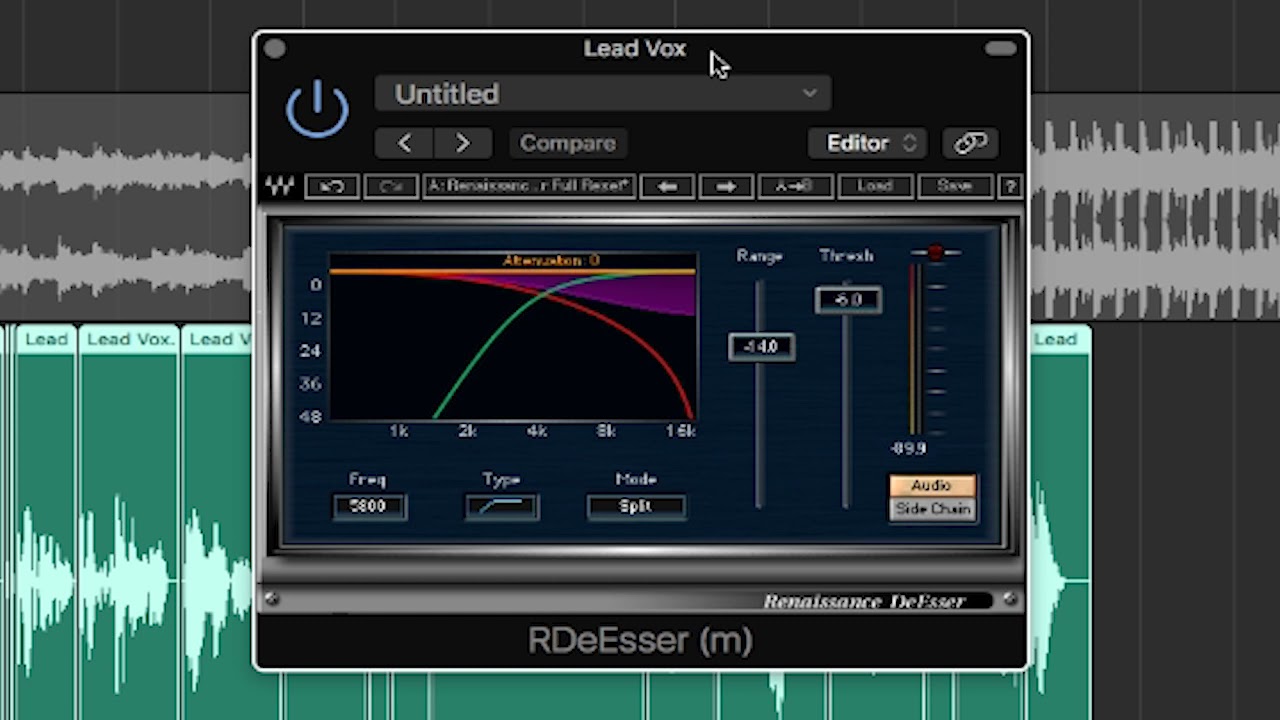Copy setup with the A→B button

794,186
